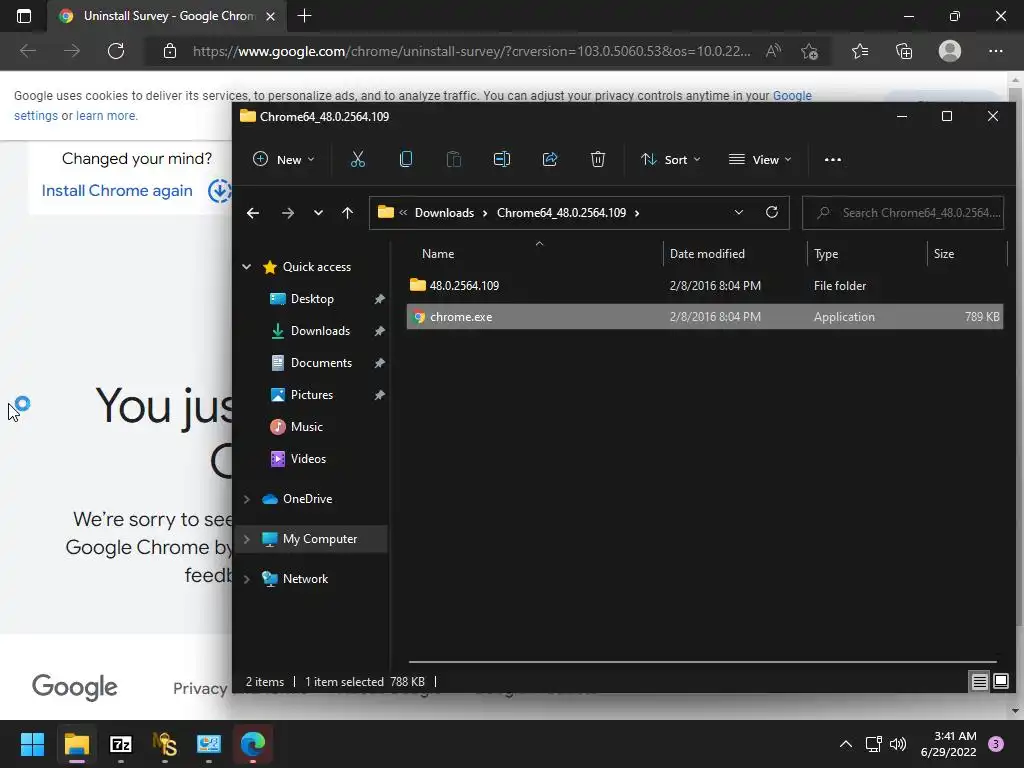Open Edge Collections icon

(904, 51)
